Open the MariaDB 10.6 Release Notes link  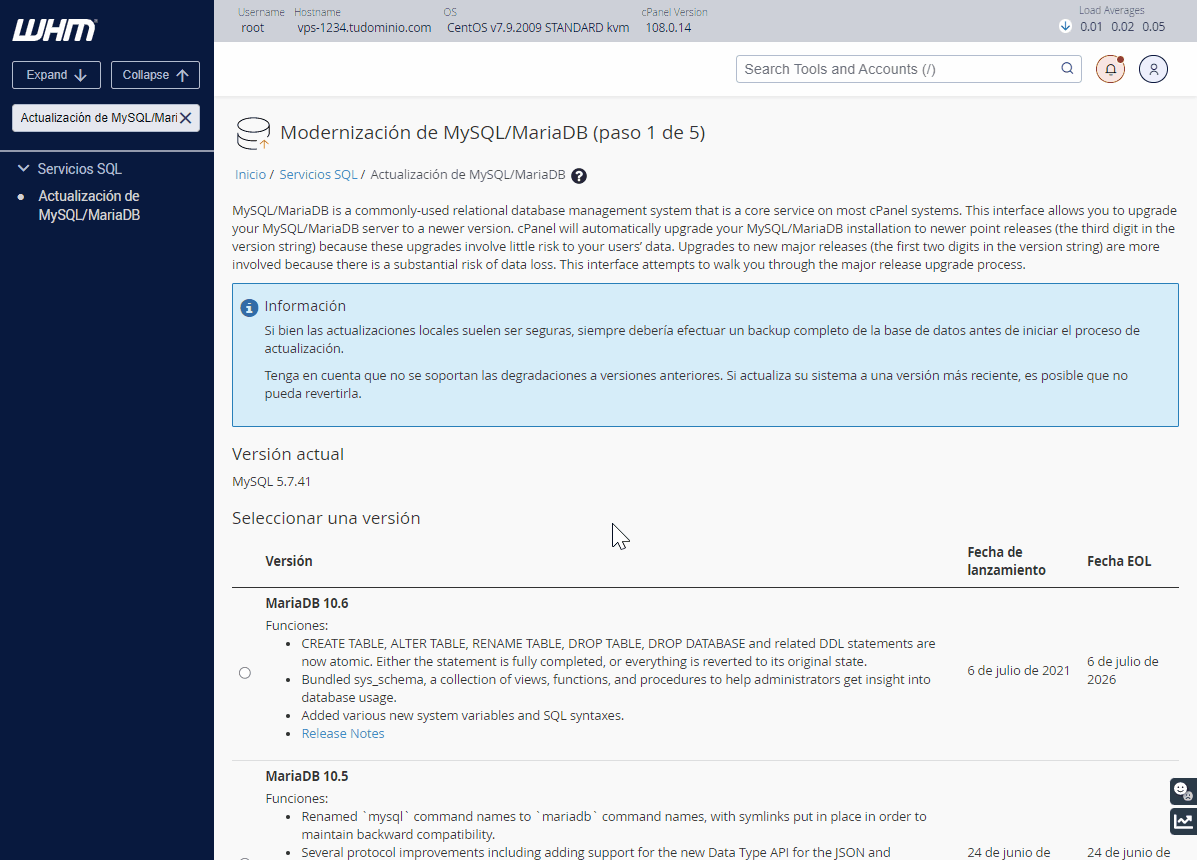coord(343,733)
